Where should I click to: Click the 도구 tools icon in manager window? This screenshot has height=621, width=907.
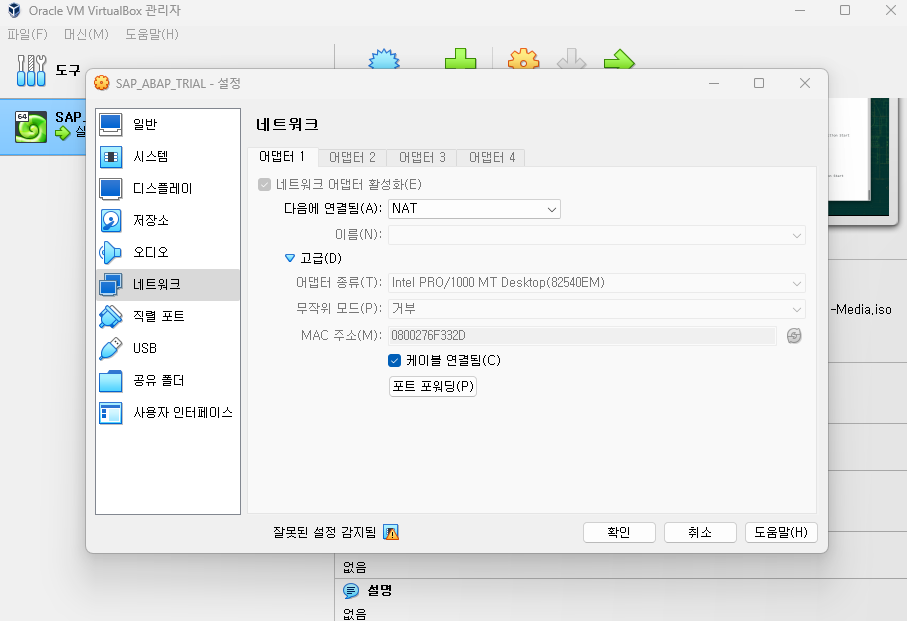pos(31,71)
